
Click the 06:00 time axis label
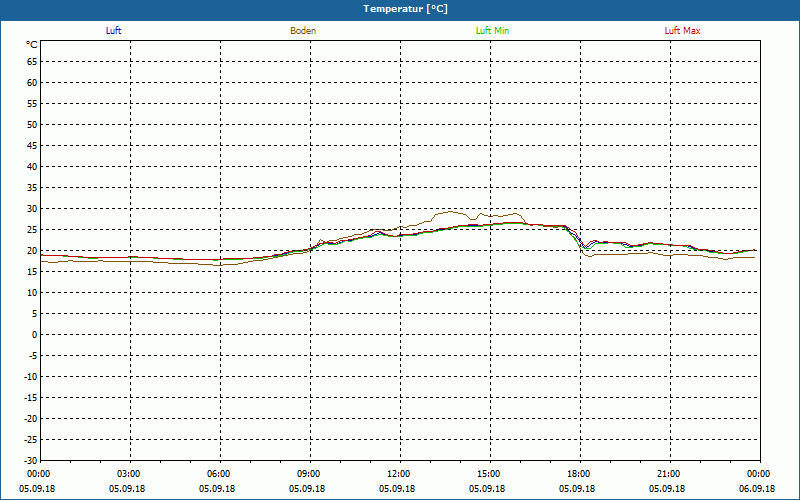(x=220, y=474)
